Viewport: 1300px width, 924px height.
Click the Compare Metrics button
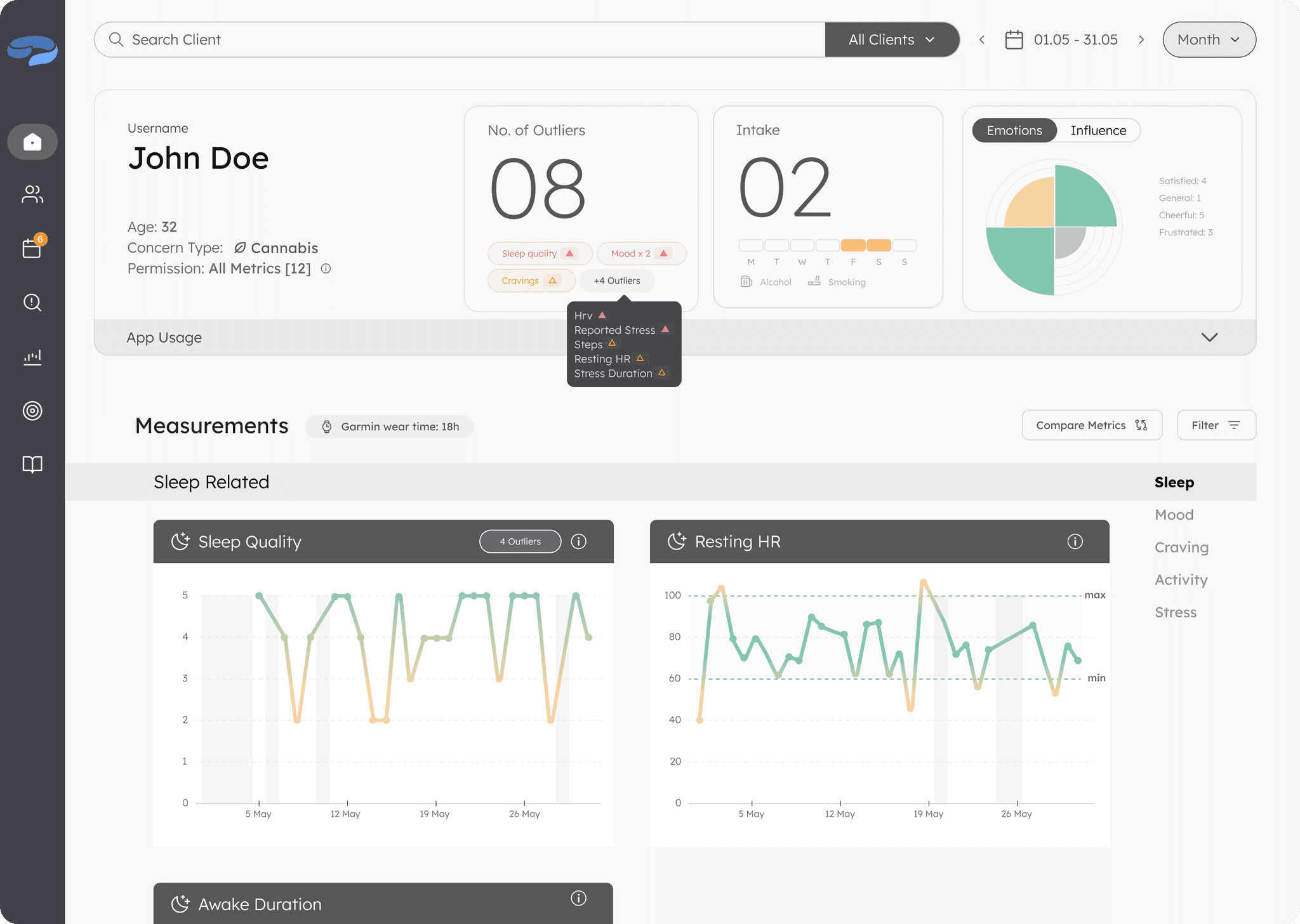coord(1091,425)
